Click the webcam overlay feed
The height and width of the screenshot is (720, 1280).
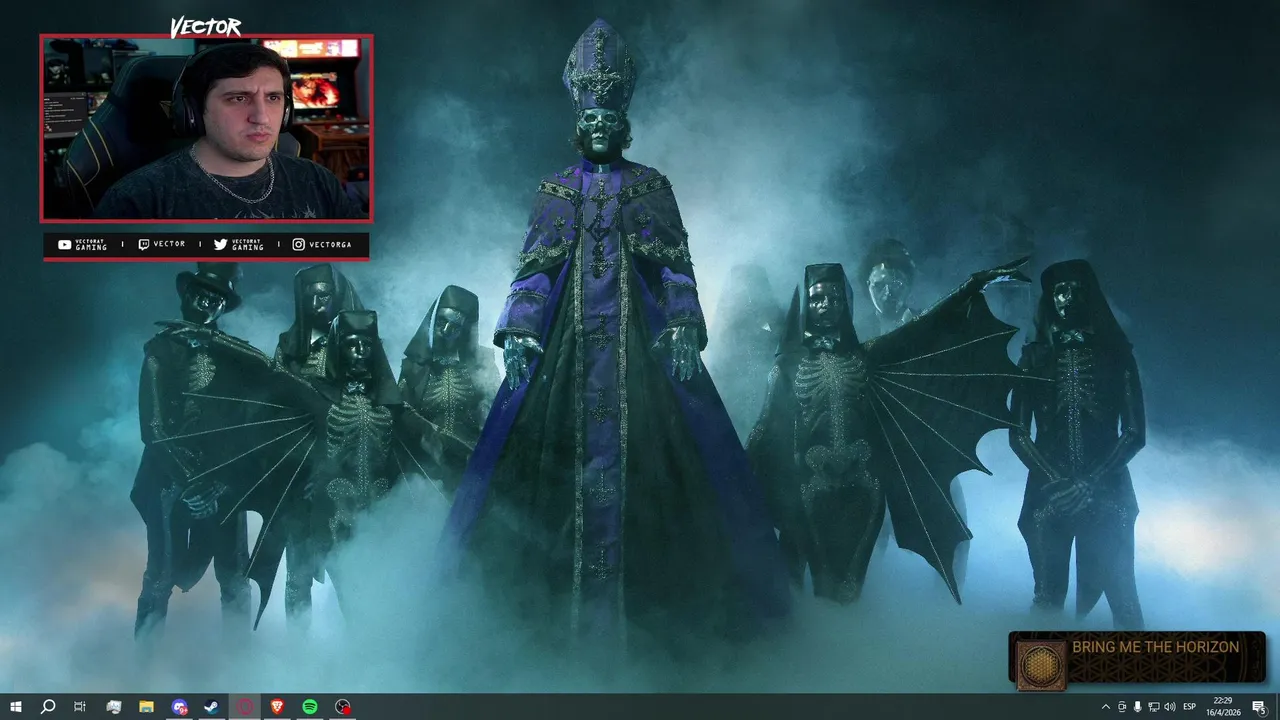(206, 128)
